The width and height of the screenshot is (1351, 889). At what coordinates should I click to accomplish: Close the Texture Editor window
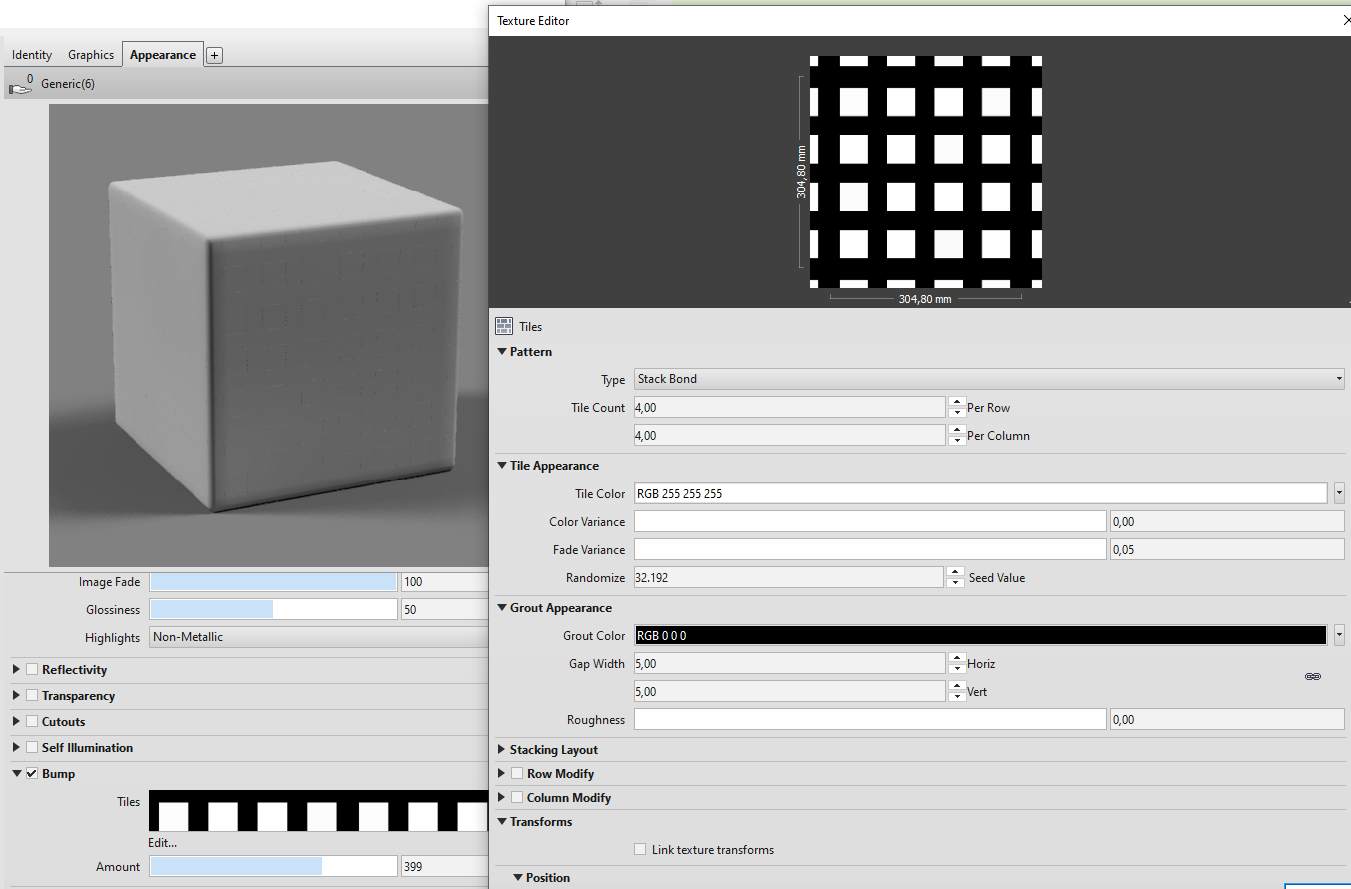coord(1346,20)
